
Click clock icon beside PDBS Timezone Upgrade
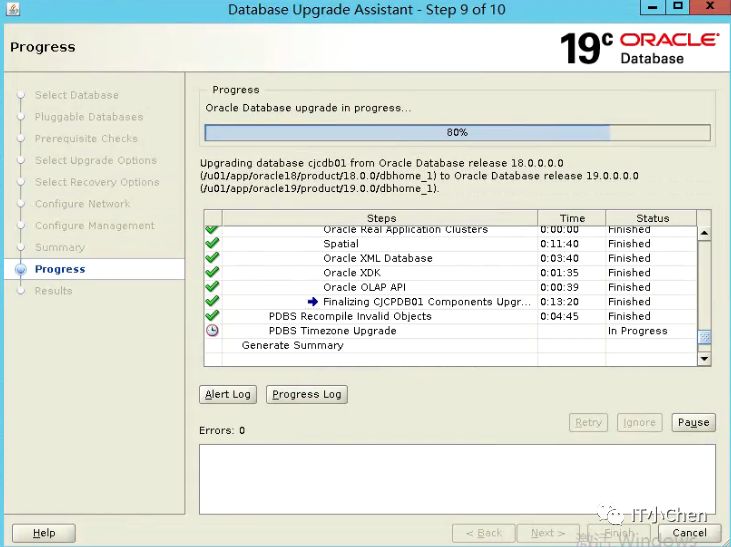[x=212, y=330]
